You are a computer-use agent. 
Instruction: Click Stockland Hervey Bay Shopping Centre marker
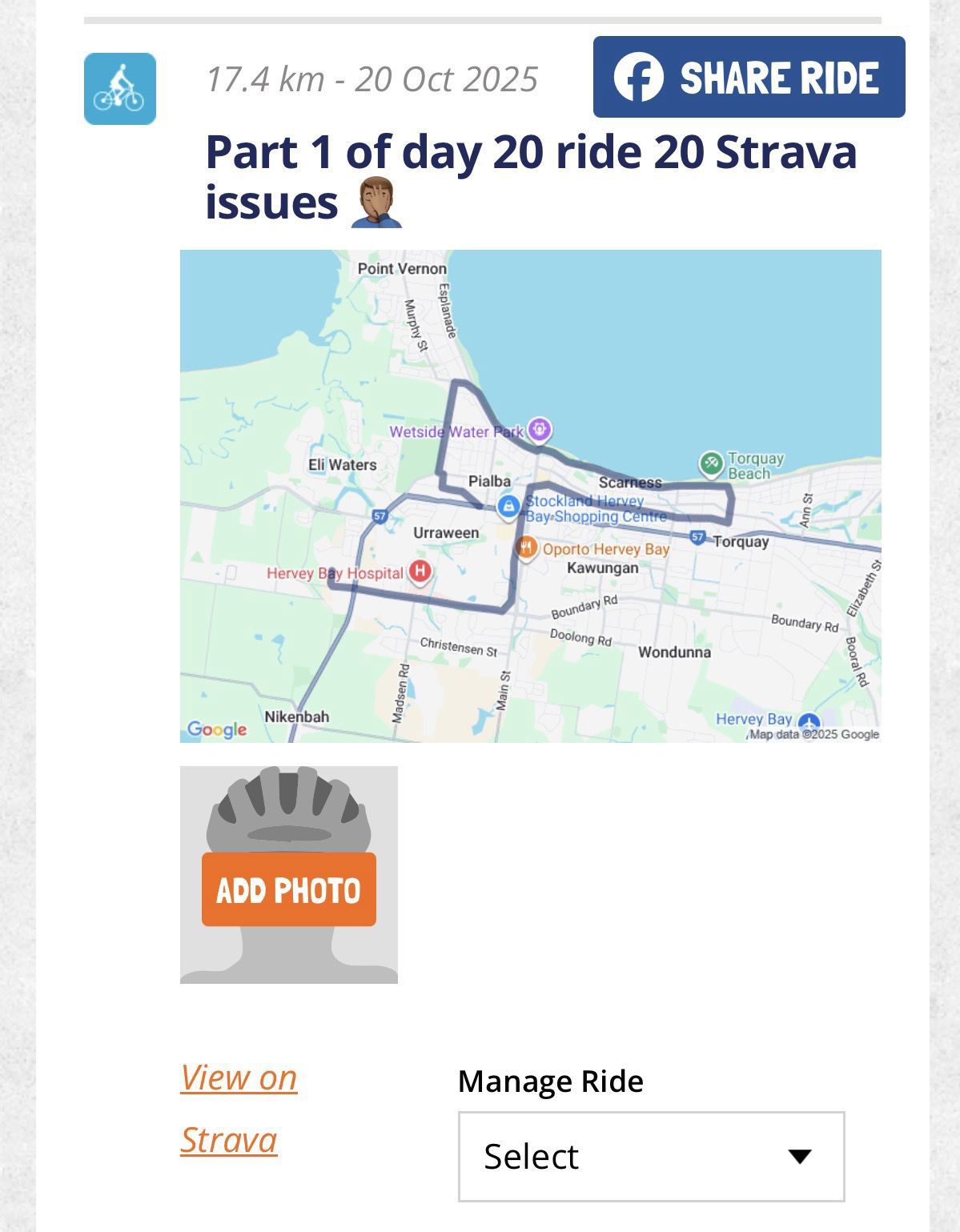pyautogui.click(x=508, y=506)
